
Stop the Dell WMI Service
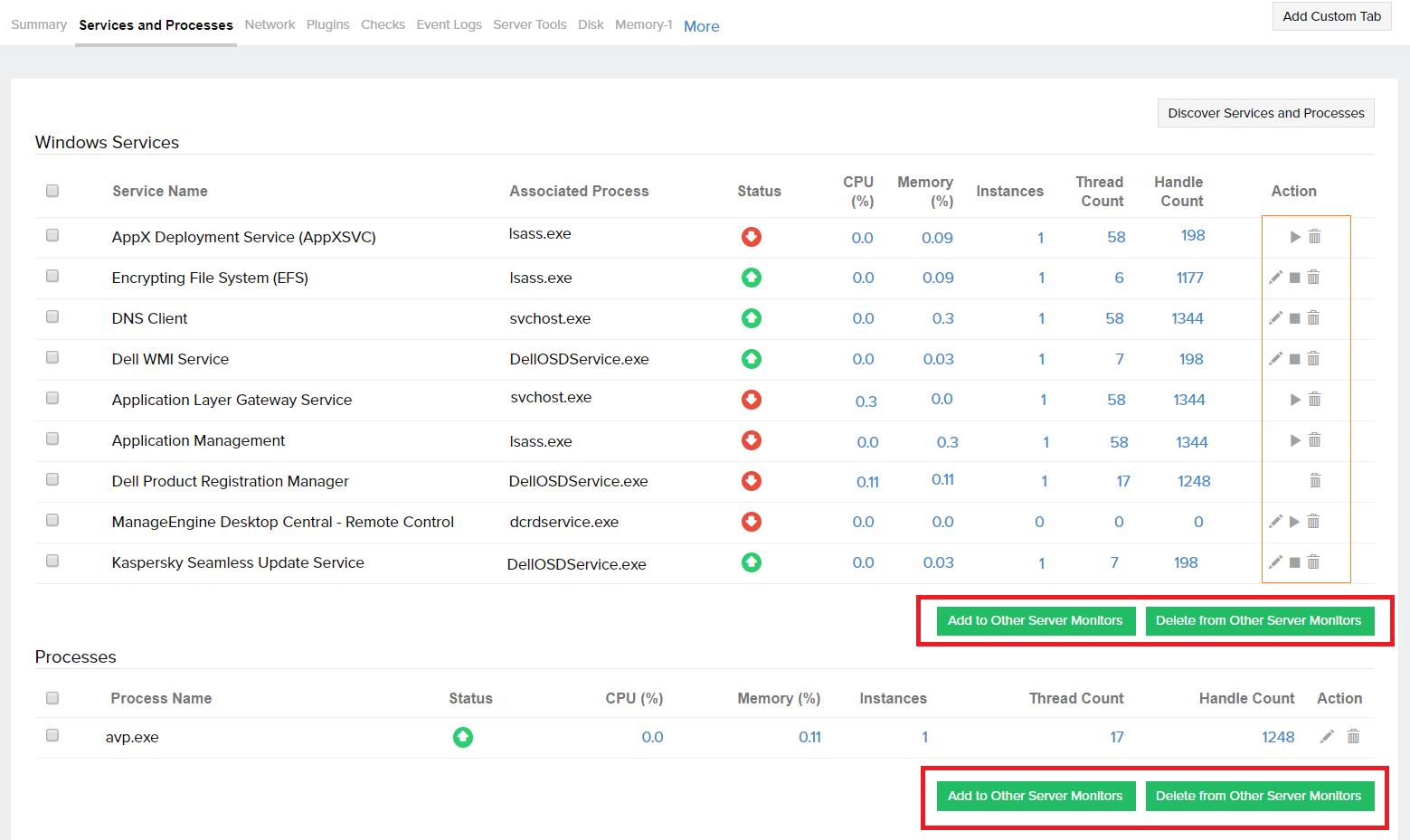pyautogui.click(x=1295, y=359)
